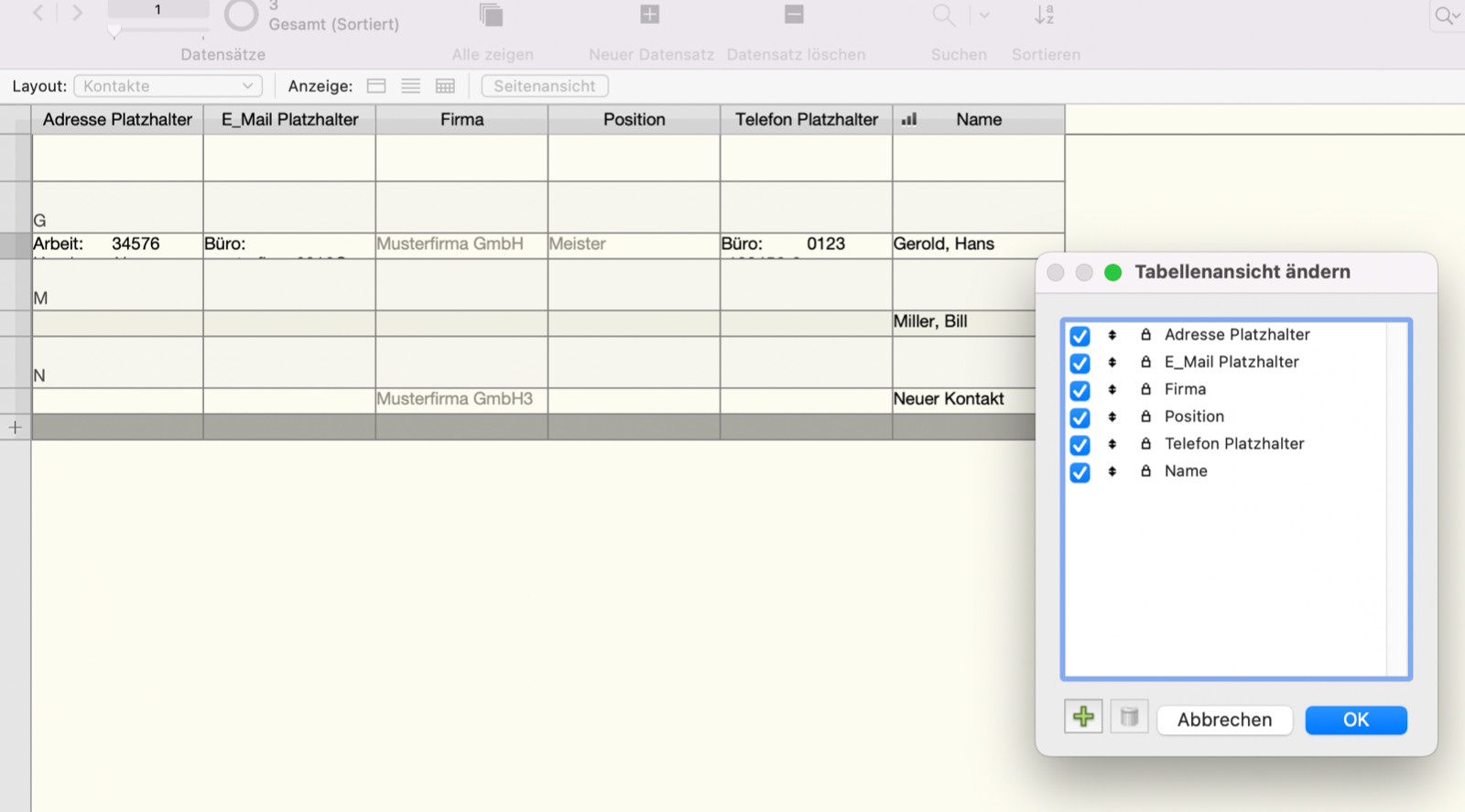Open the Layout Kontakte dropdown
This screenshot has width=1465, height=812.
pos(168,86)
